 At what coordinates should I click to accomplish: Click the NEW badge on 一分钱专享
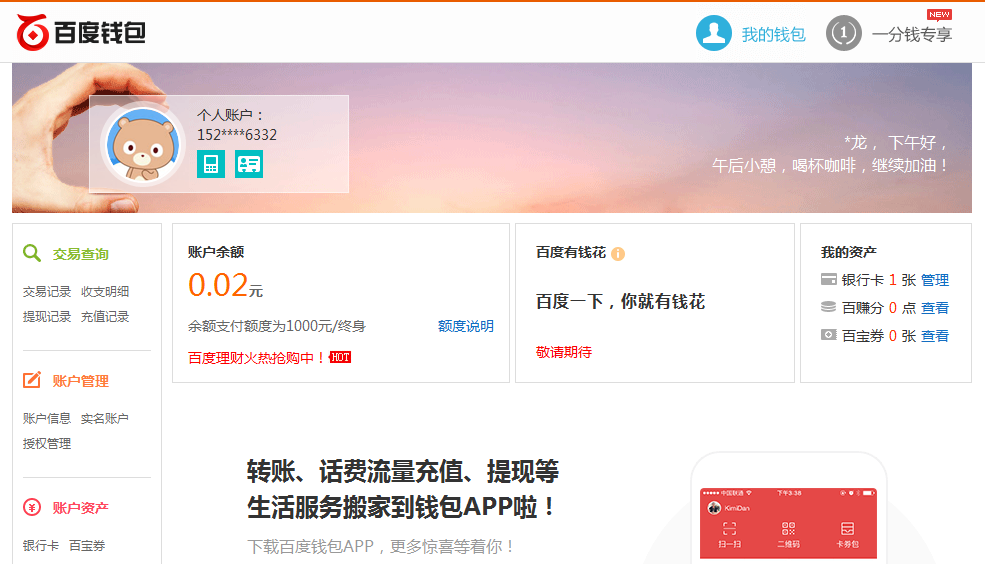point(939,15)
